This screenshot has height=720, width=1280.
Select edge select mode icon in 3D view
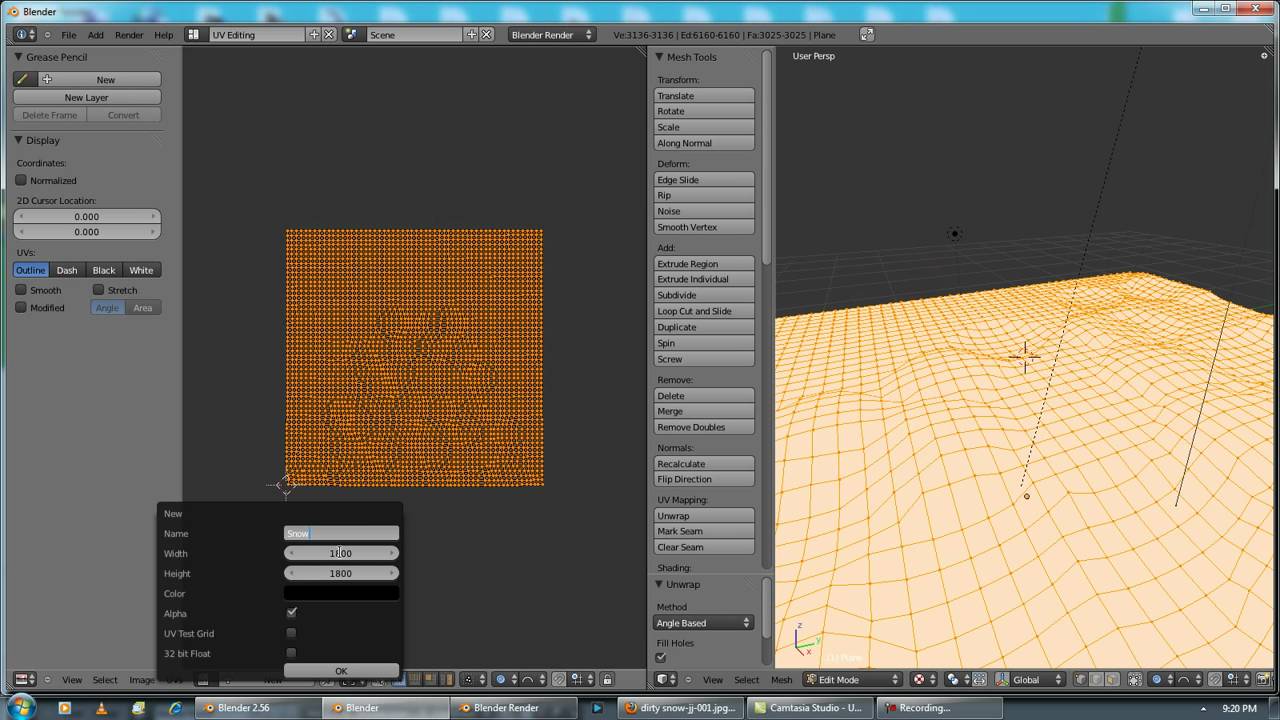(x=1096, y=679)
